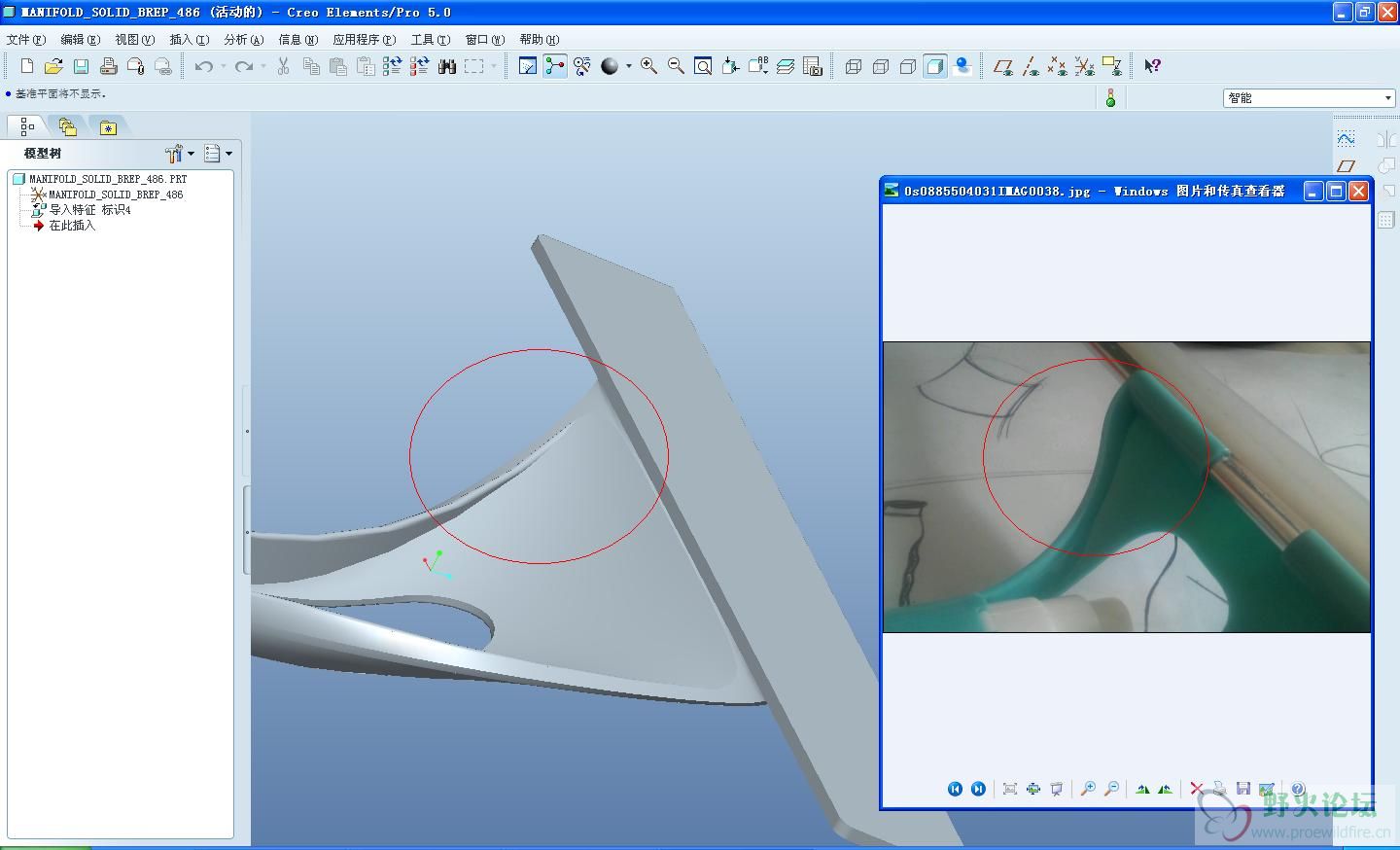Toggle datum planes display on
1400x850 pixels.
(x=1003, y=66)
